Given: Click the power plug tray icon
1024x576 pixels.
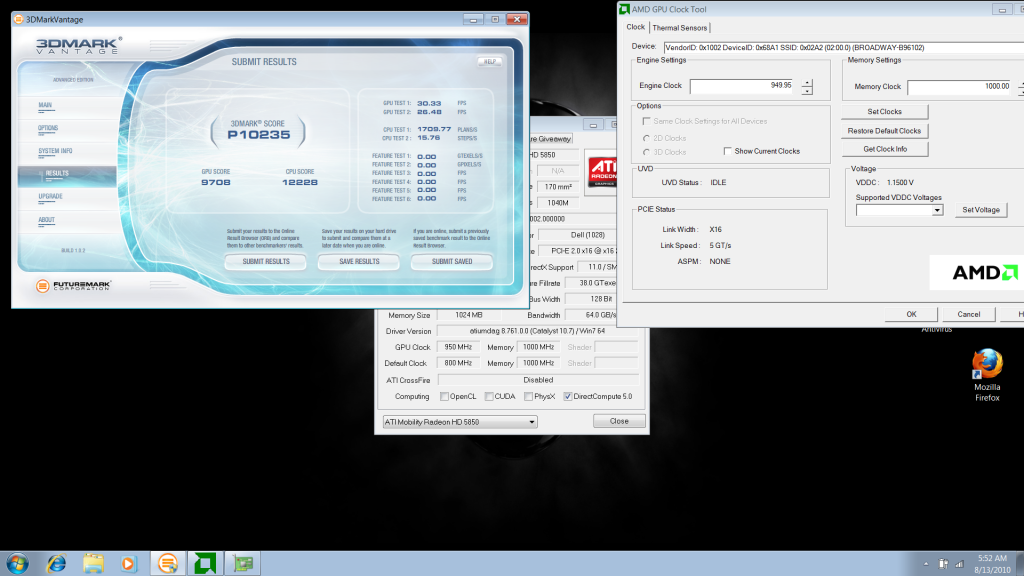Looking at the screenshot, I should [943, 564].
